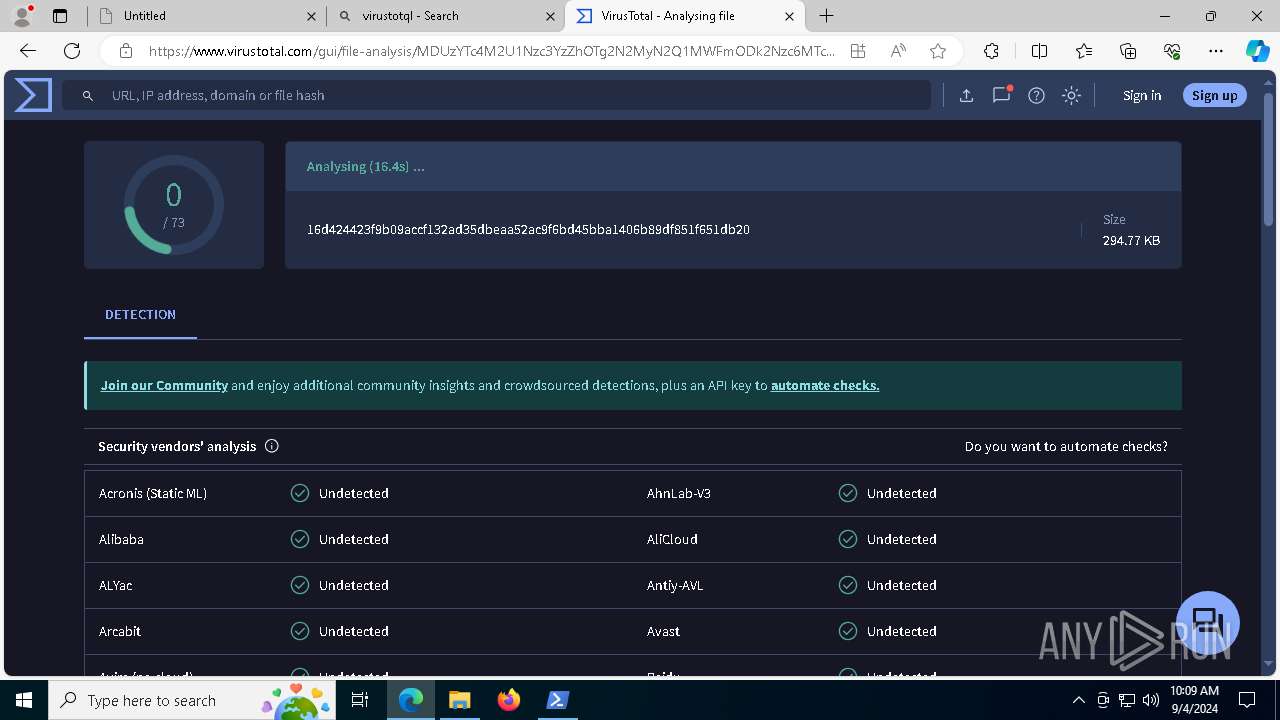Open Copilot sidebar icon
Image resolution: width=1280 pixels, height=720 pixels.
click(1257, 51)
